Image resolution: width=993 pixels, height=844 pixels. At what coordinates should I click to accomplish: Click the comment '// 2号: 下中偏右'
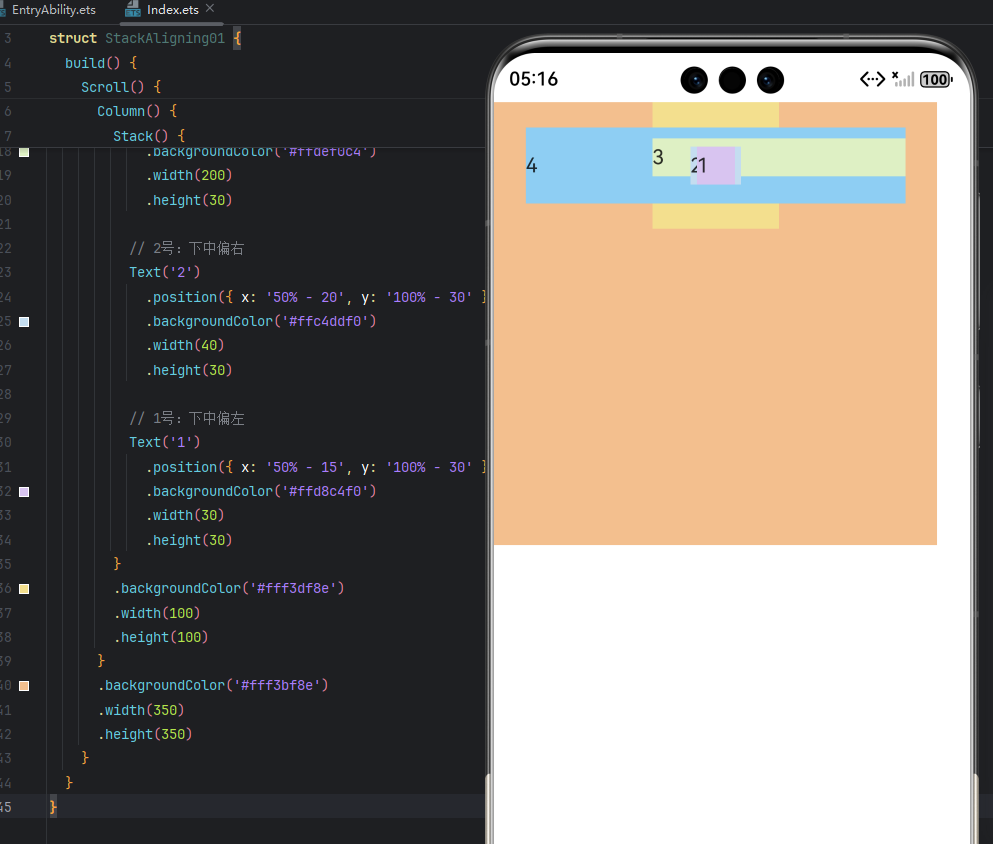pyautogui.click(x=187, y=248)
